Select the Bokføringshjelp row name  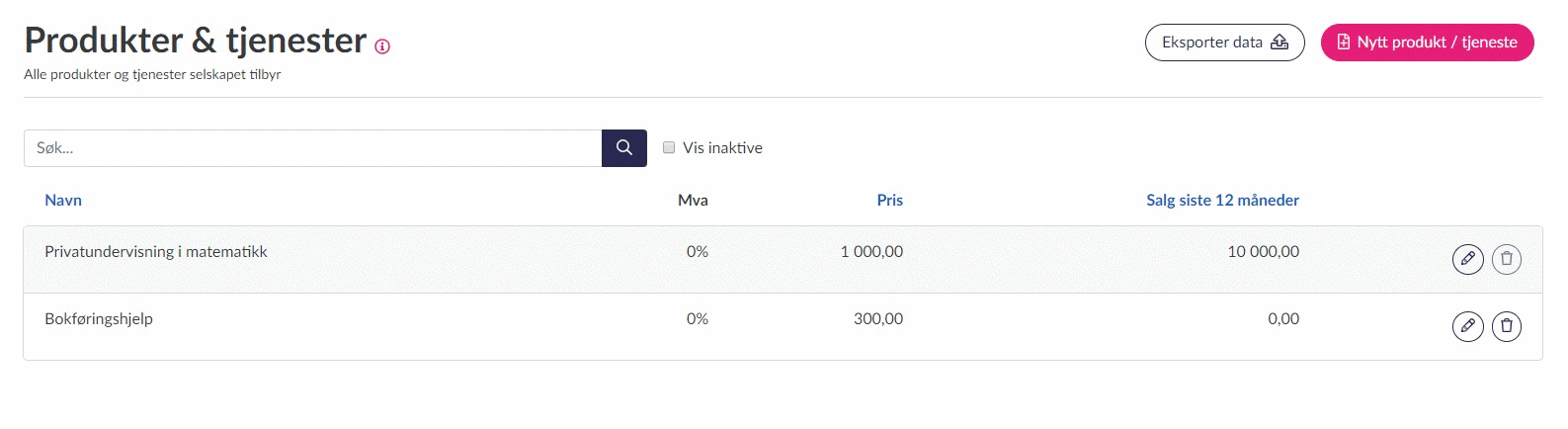99,319
